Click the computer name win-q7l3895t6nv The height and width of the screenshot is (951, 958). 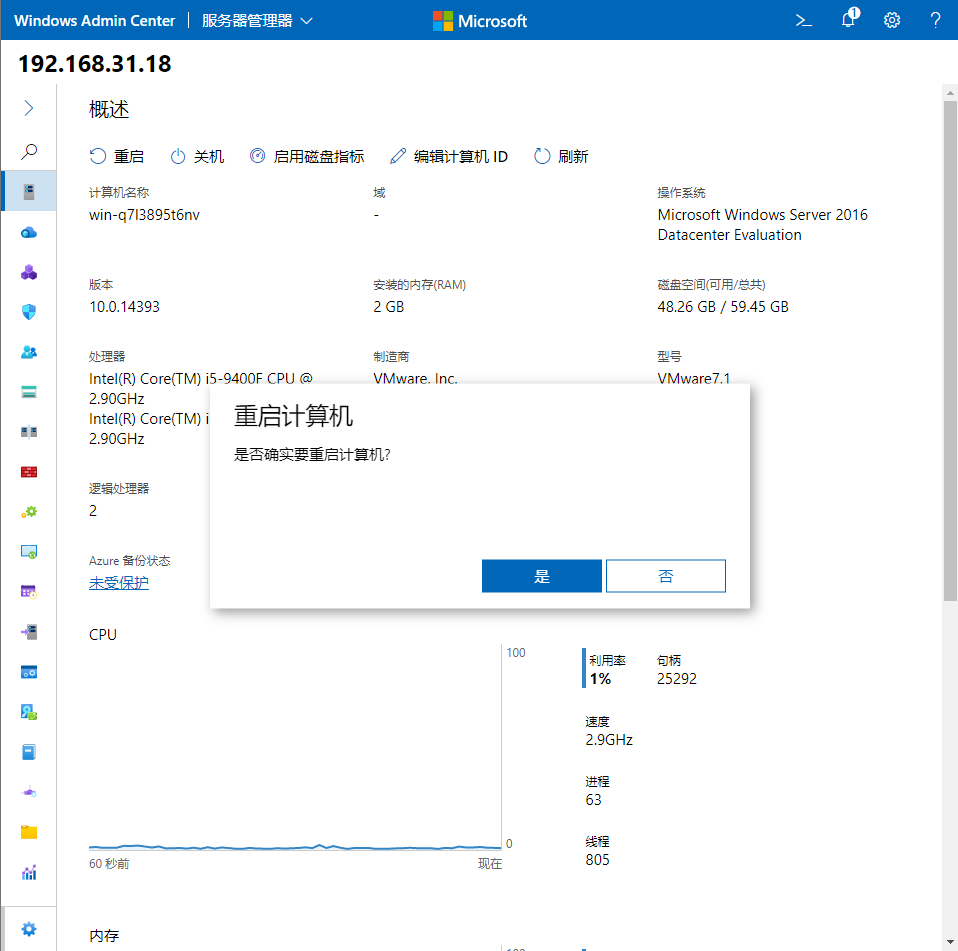click(x=144, y=215)
